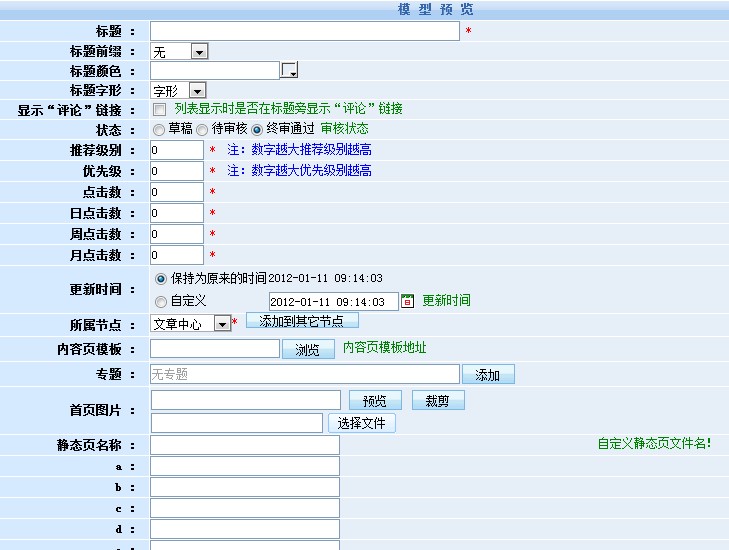Enable the show comment link checkbox
Viewport: 729px width, 550px height.
point(159,109)
